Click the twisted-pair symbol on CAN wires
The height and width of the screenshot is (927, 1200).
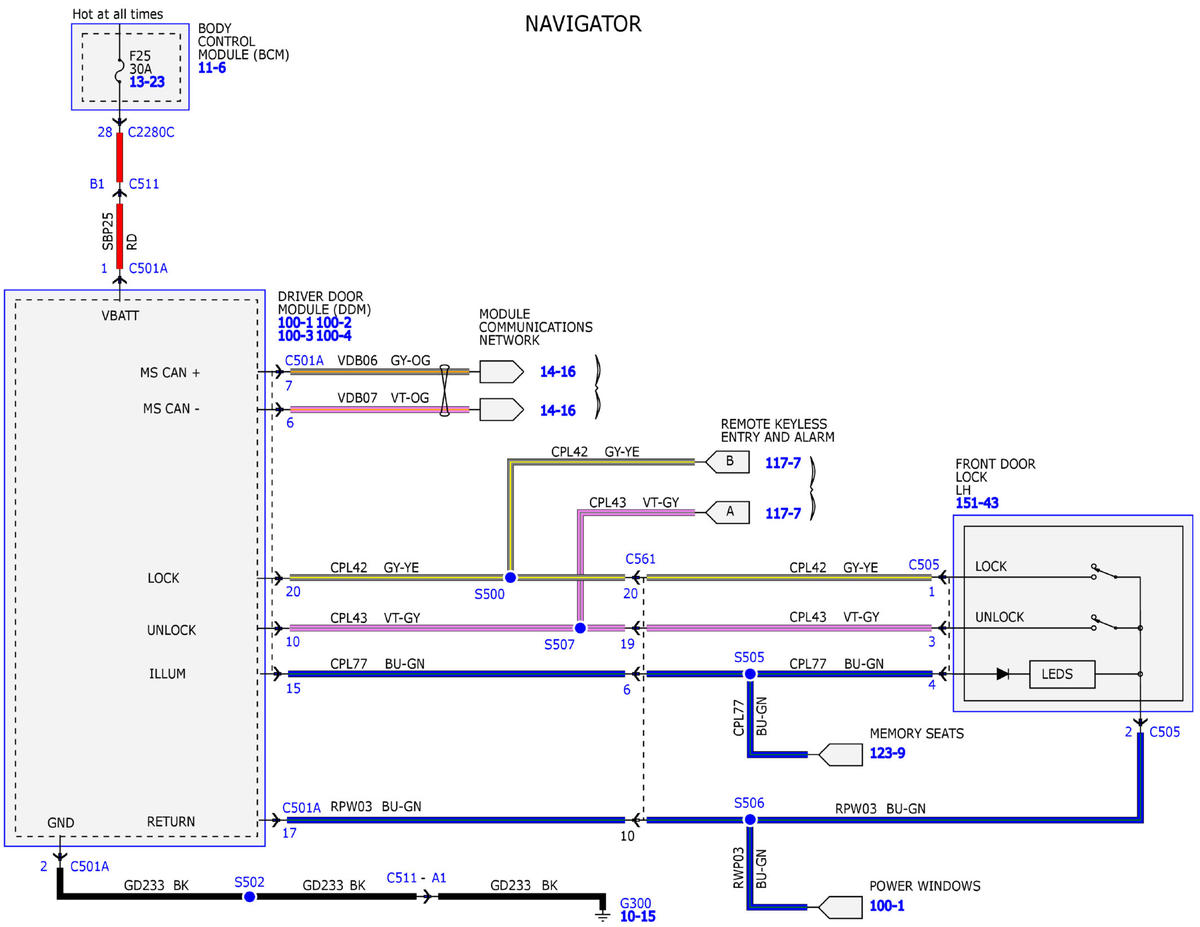[444, 390]
